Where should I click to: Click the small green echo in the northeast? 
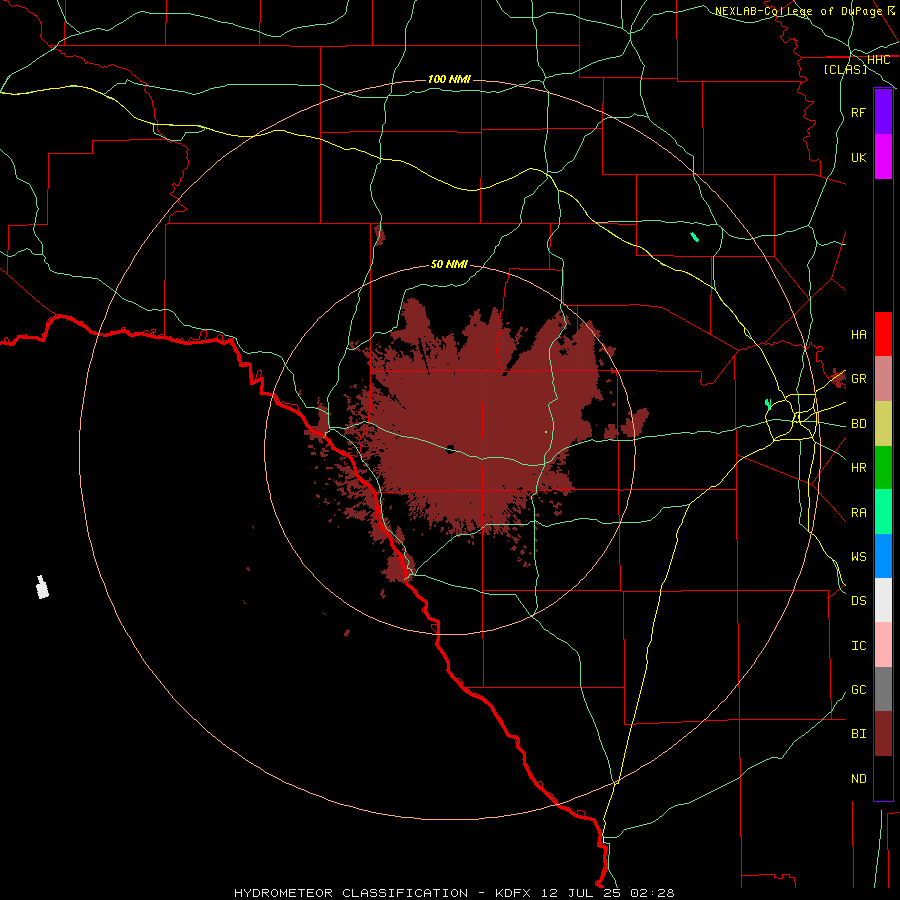[695, 236]
